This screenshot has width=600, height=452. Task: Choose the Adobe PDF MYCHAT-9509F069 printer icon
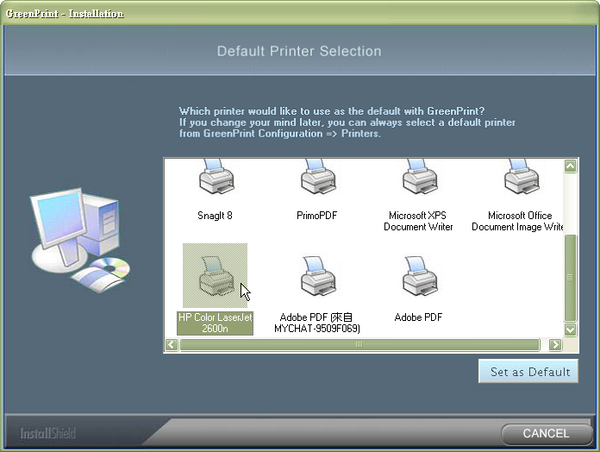click(x=318, y=277)
